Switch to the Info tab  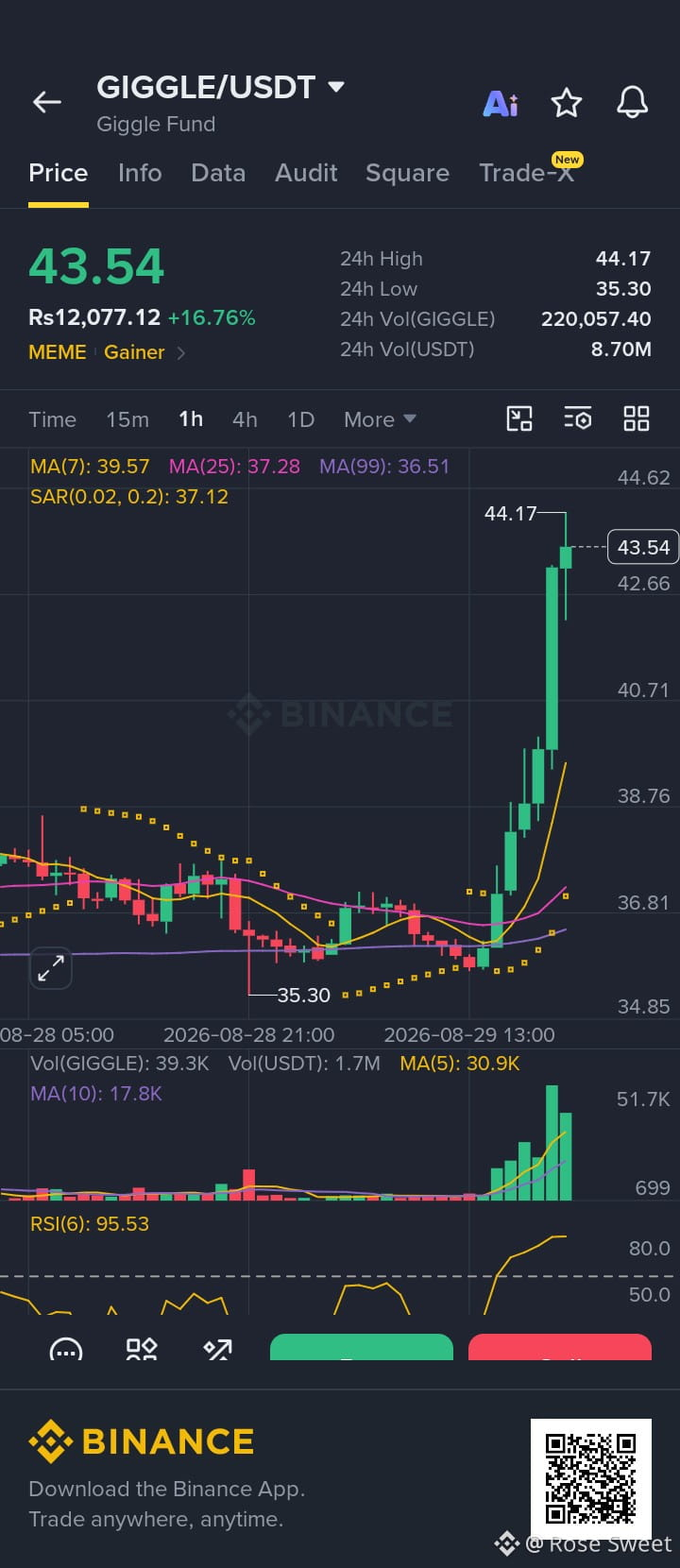(x=140, y=173)
